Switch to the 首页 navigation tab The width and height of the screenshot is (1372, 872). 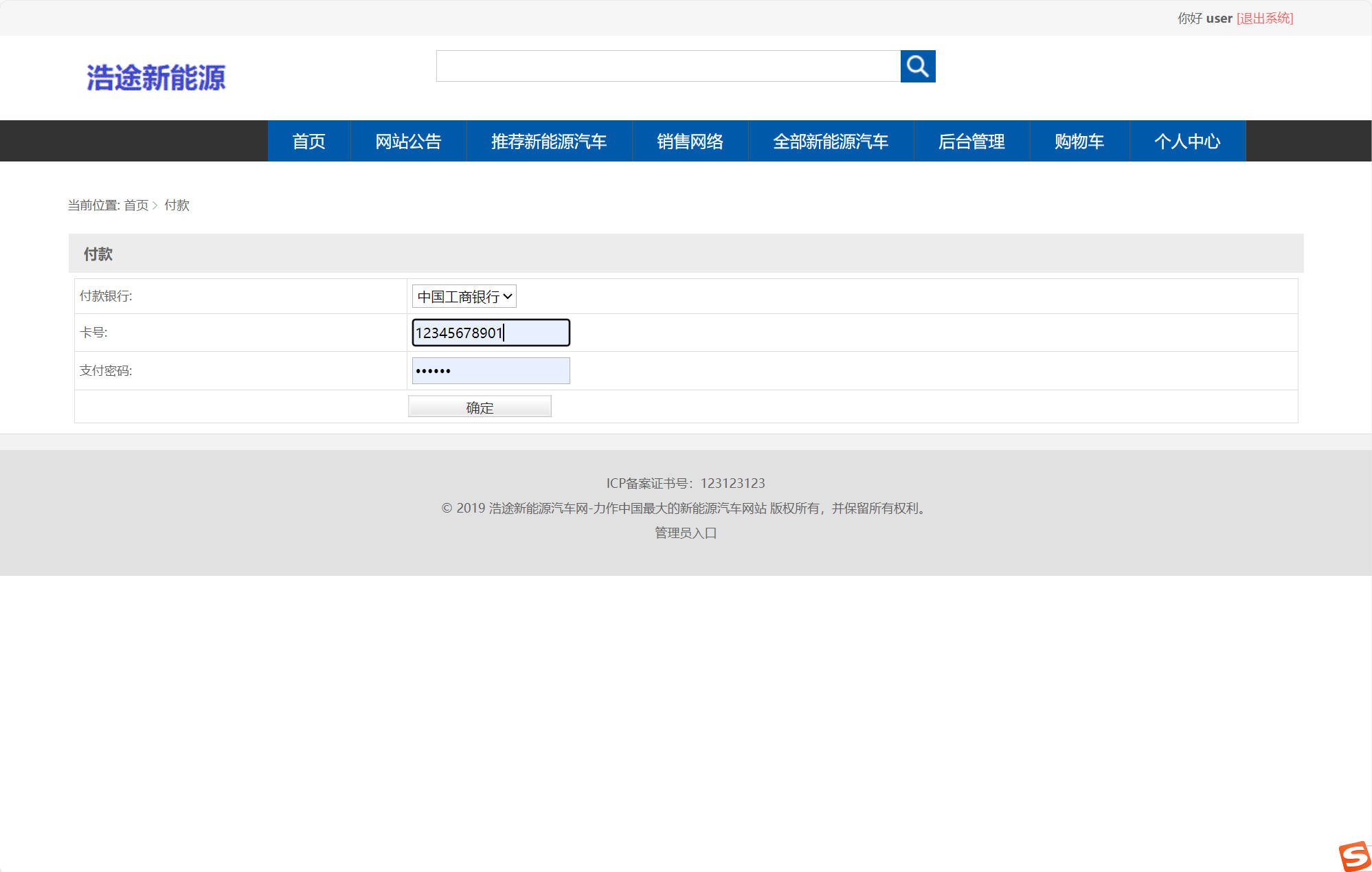pos(309,141)
